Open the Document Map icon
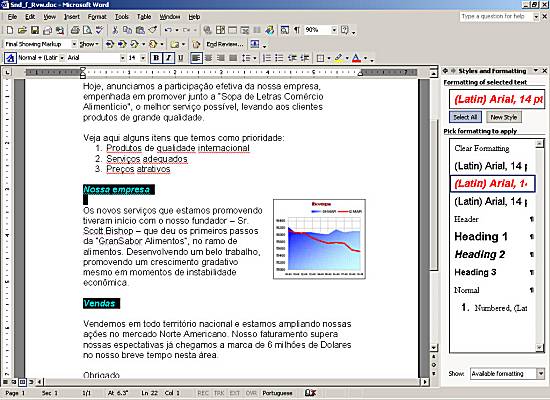The height and width of the screenshot is (400, 550). 284,30
